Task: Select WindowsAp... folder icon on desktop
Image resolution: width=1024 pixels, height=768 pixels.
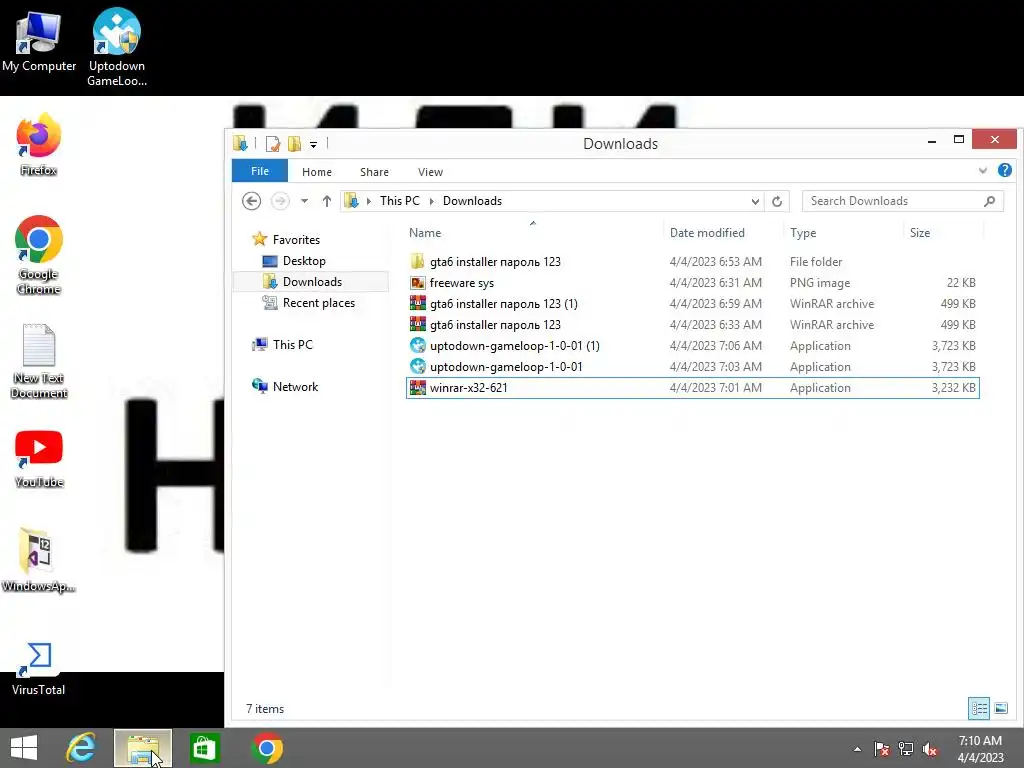Action: click(x=39, y=560)
